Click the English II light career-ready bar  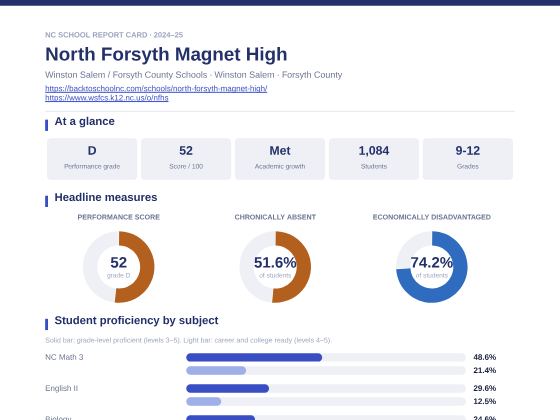click(x=204, y=401)
